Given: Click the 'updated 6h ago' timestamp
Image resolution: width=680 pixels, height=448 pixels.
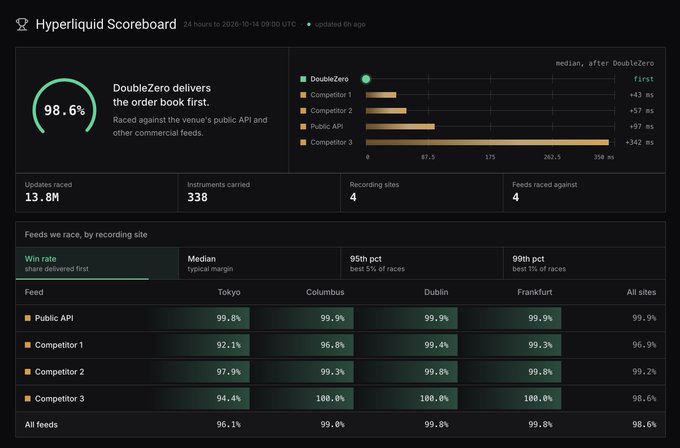Looking at the screenshot, I should pos(340,24).
